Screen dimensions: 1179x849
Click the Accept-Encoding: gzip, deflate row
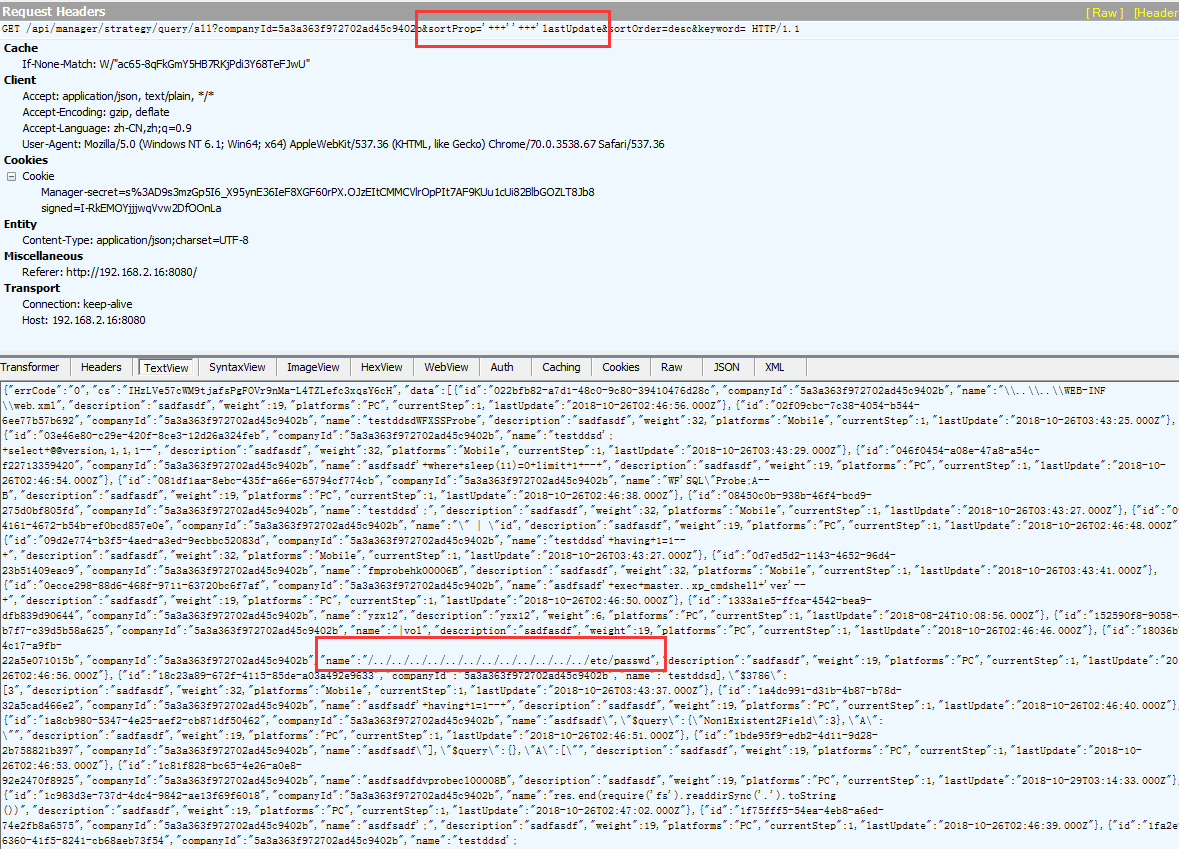tap(95, 112)
